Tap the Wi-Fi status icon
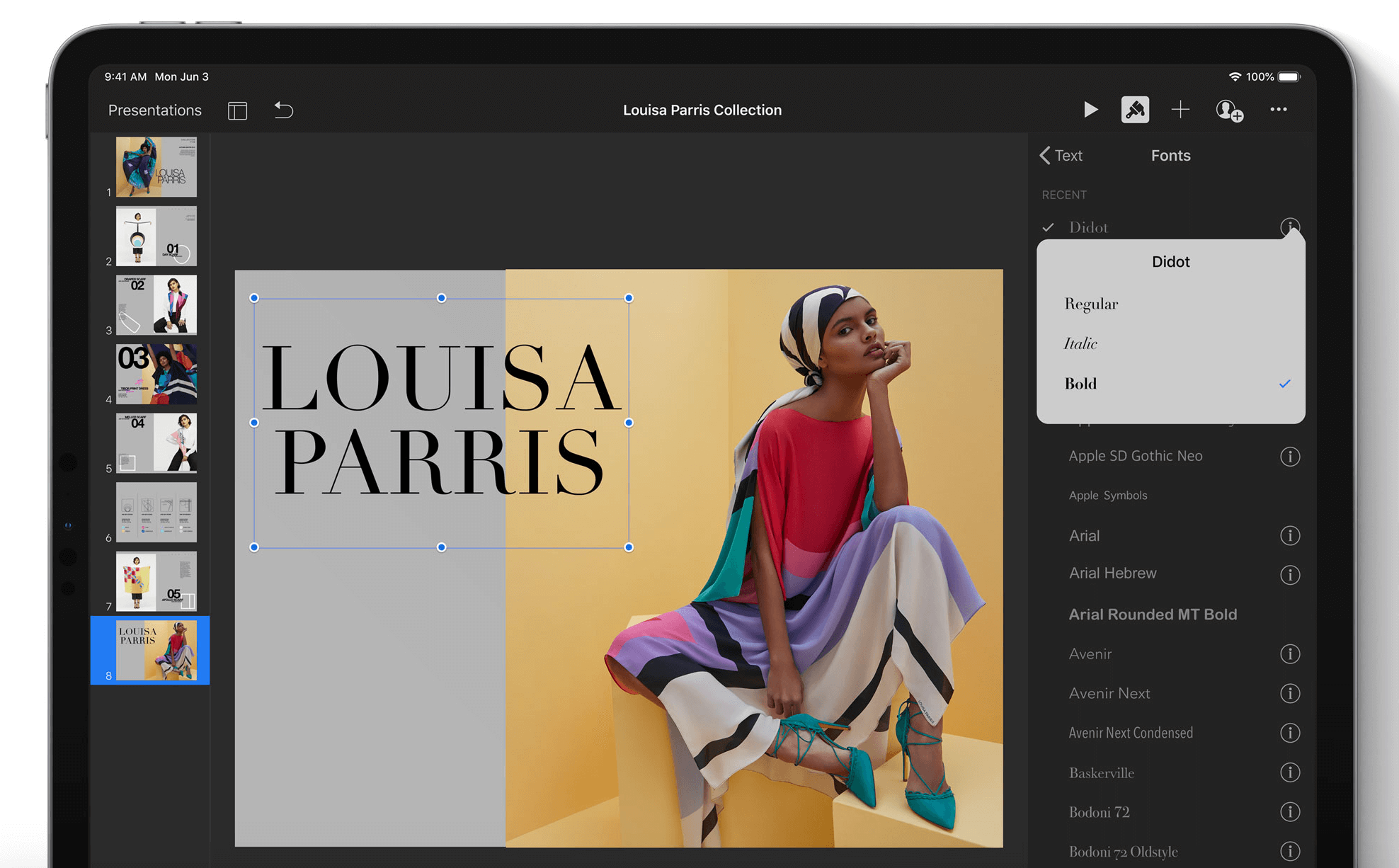 coord(1235,76)
